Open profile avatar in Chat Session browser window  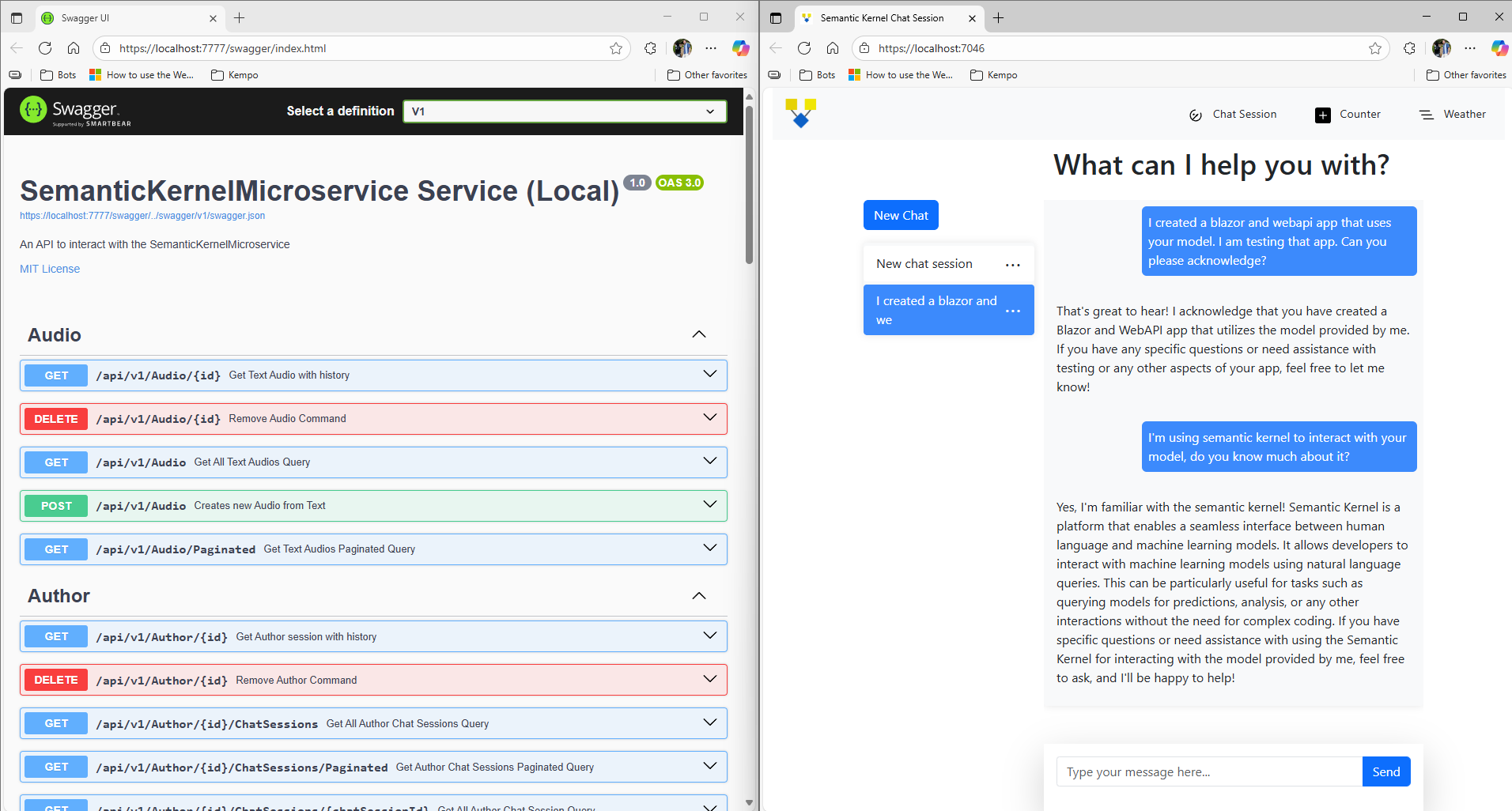(x=1442, y=48)
